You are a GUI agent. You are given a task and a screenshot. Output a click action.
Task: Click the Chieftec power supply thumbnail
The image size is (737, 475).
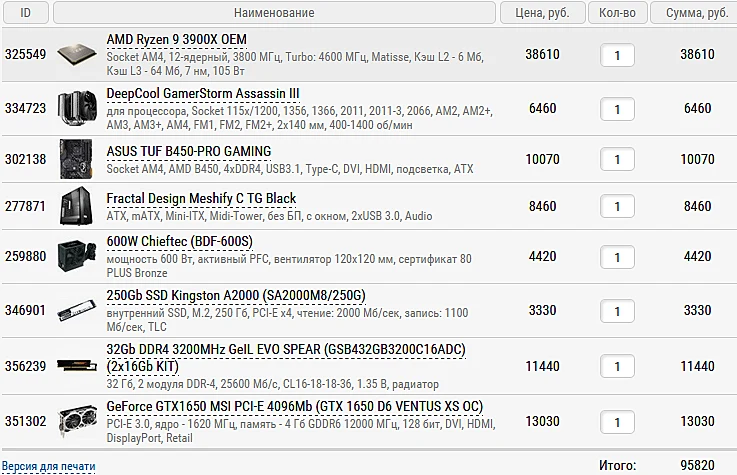point(77,257)
